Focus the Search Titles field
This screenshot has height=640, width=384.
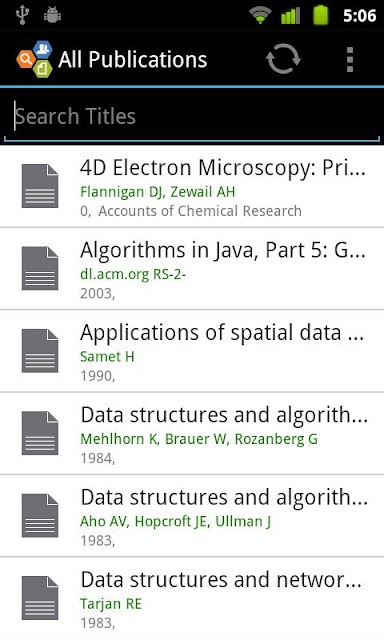192,116
